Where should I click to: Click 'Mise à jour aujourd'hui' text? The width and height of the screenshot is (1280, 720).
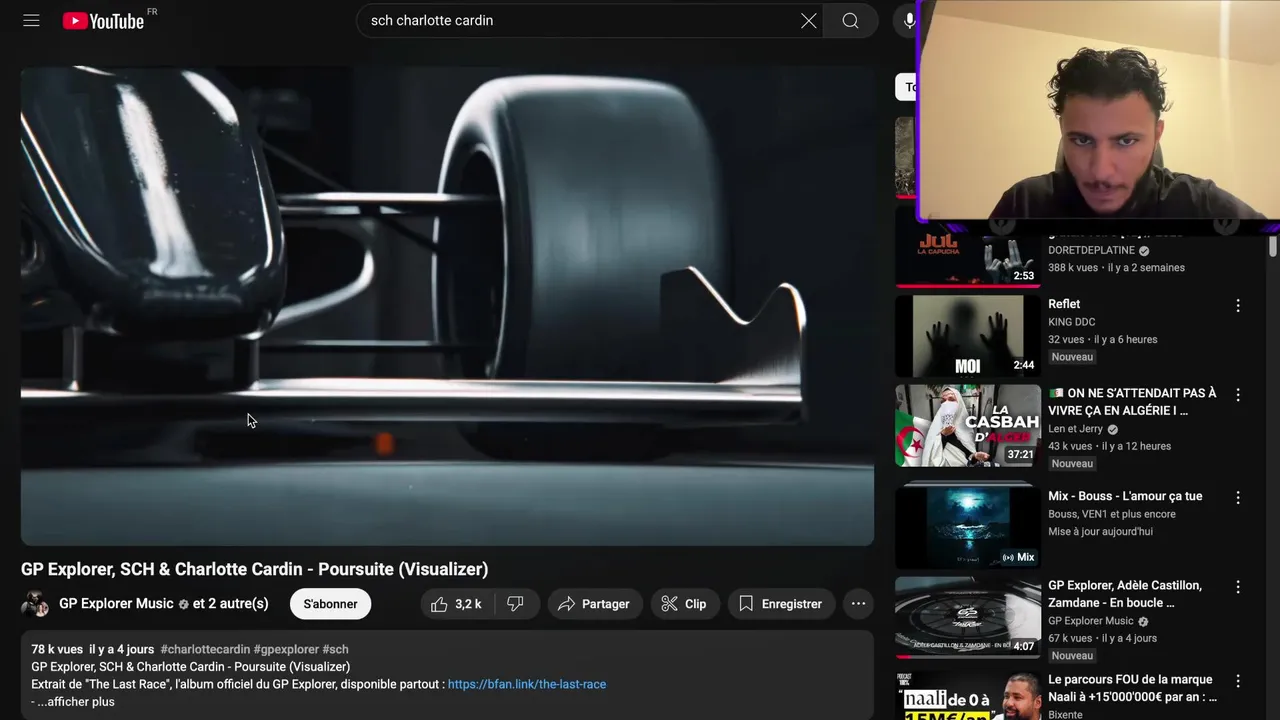[x=1100, y=531]
